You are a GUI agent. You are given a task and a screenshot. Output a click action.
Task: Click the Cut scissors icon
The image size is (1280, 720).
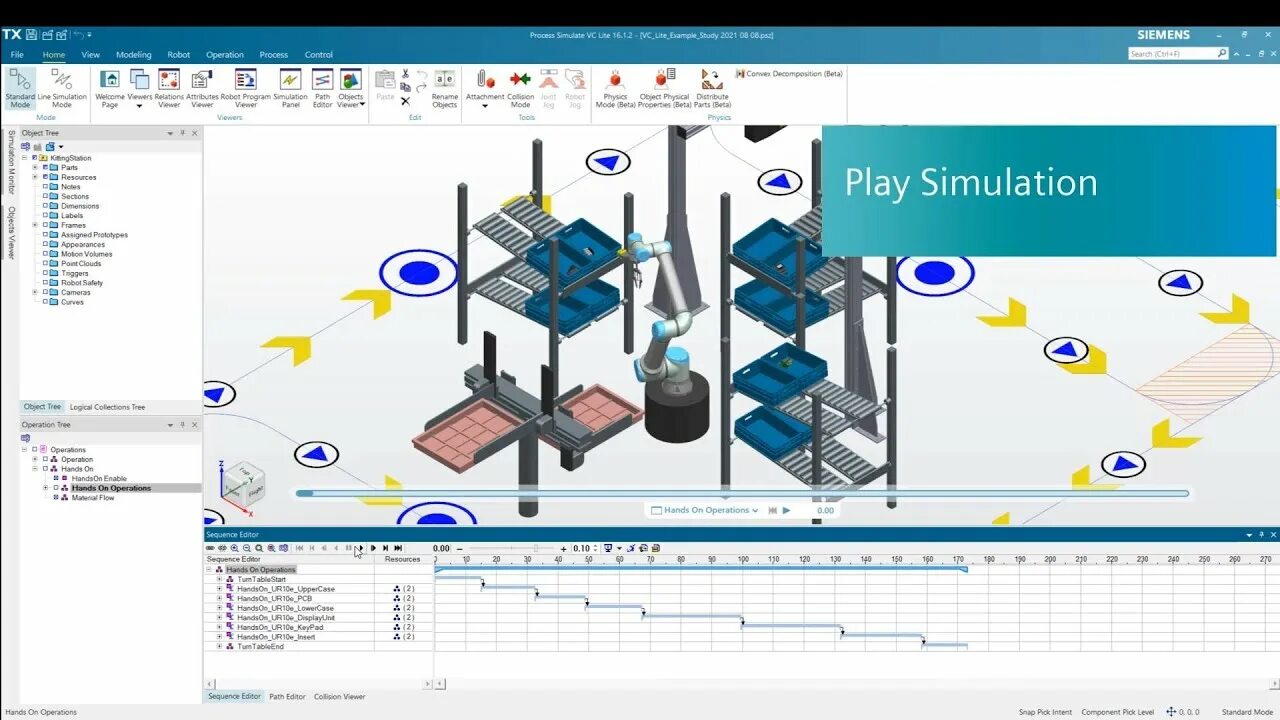pyautogui.click(x=405, y=74)
